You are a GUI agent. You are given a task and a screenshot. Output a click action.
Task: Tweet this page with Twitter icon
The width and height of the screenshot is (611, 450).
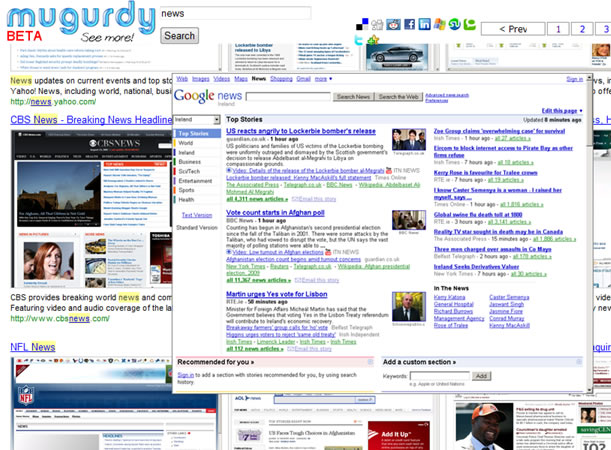click(x=359, y=39)
